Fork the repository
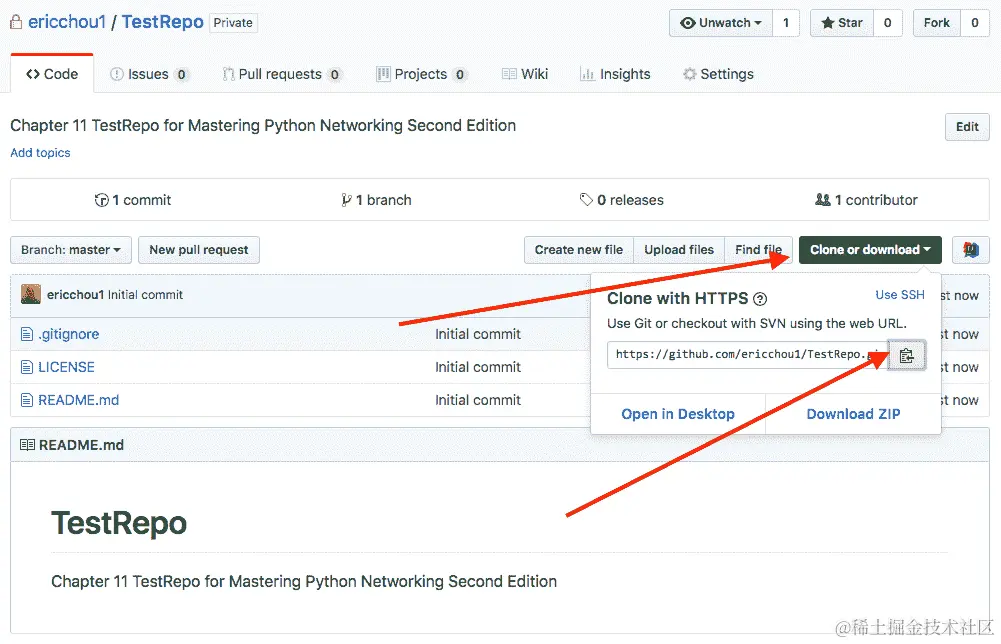This screenshot has width=1001, height=644. click(937, 23)
